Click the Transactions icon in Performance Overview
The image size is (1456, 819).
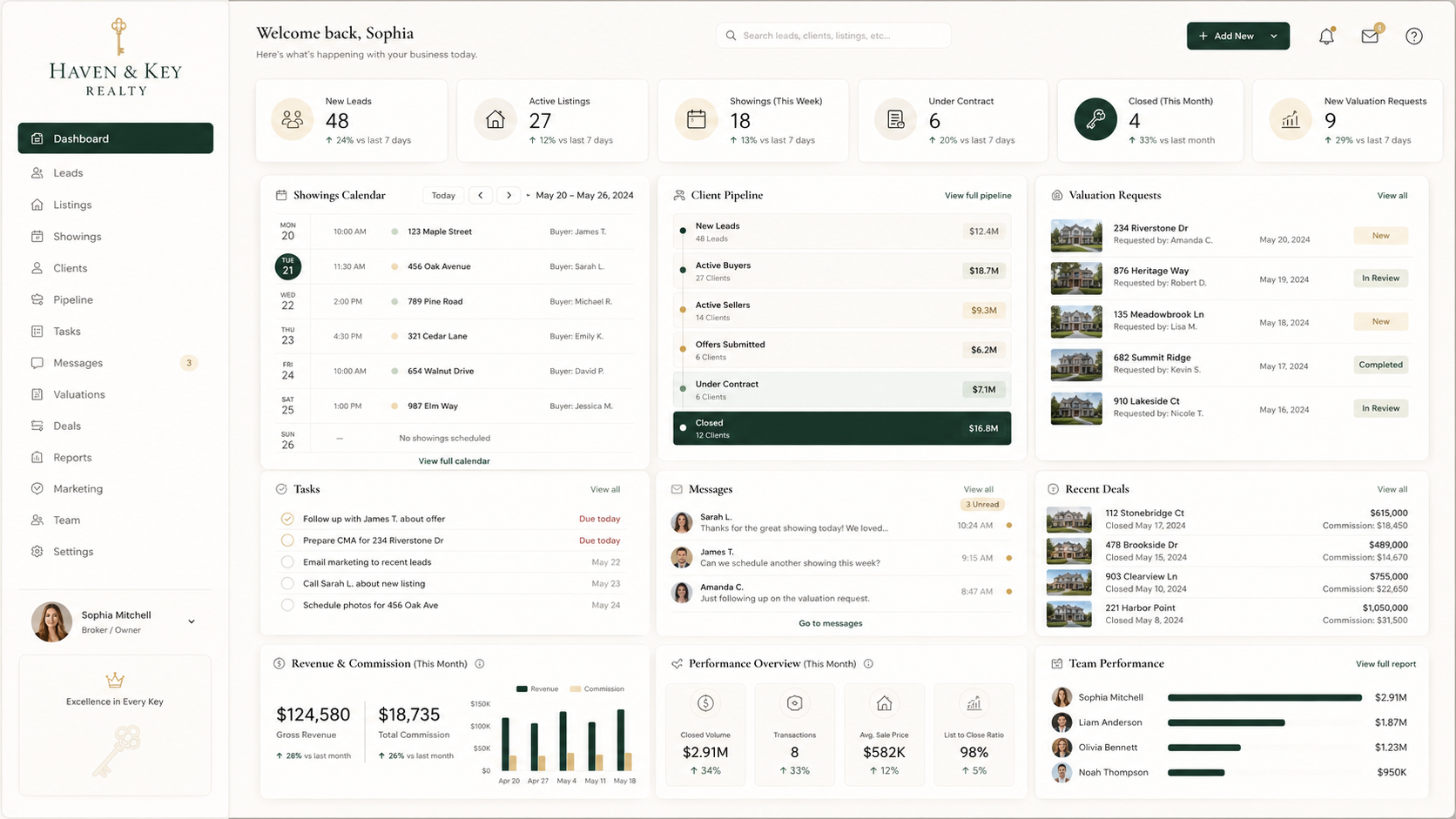[x=795, y=703]
